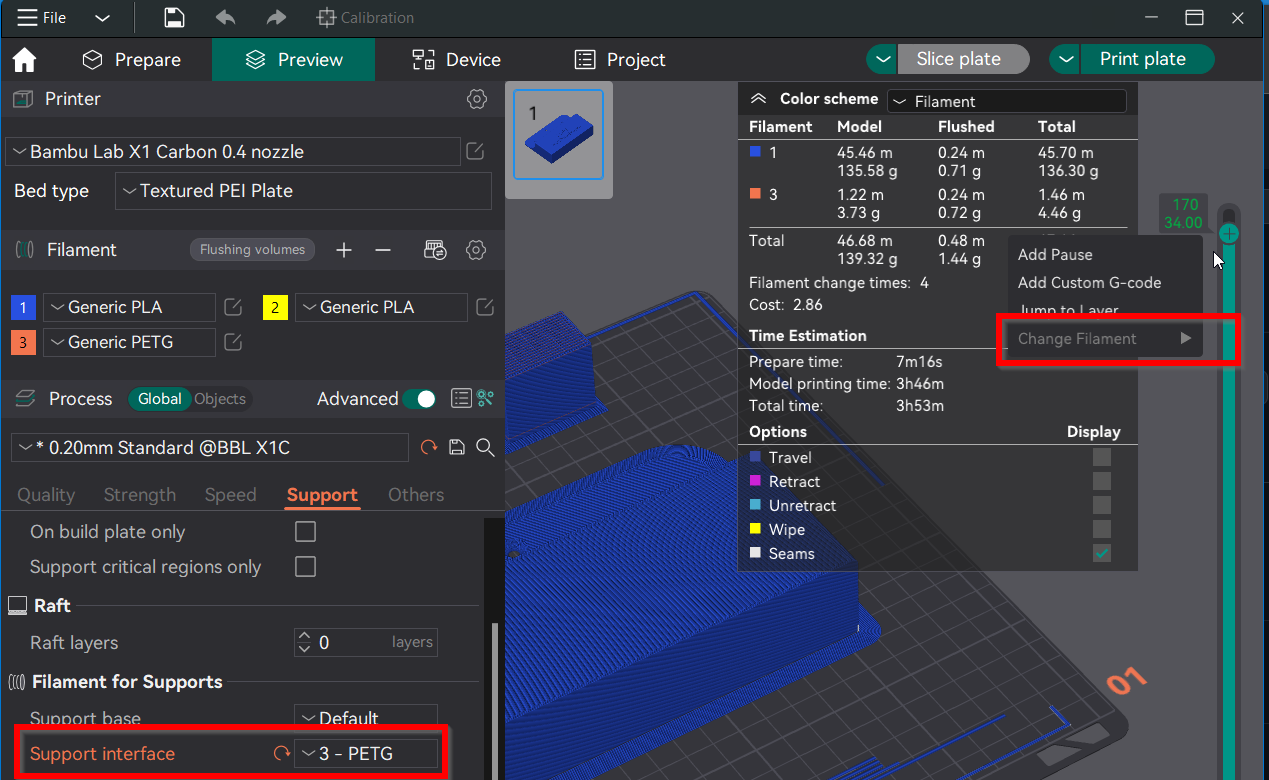Undo the last action
Viewport: 1269px width, 780px height.
pyautogui.click(x=224, y=17)
